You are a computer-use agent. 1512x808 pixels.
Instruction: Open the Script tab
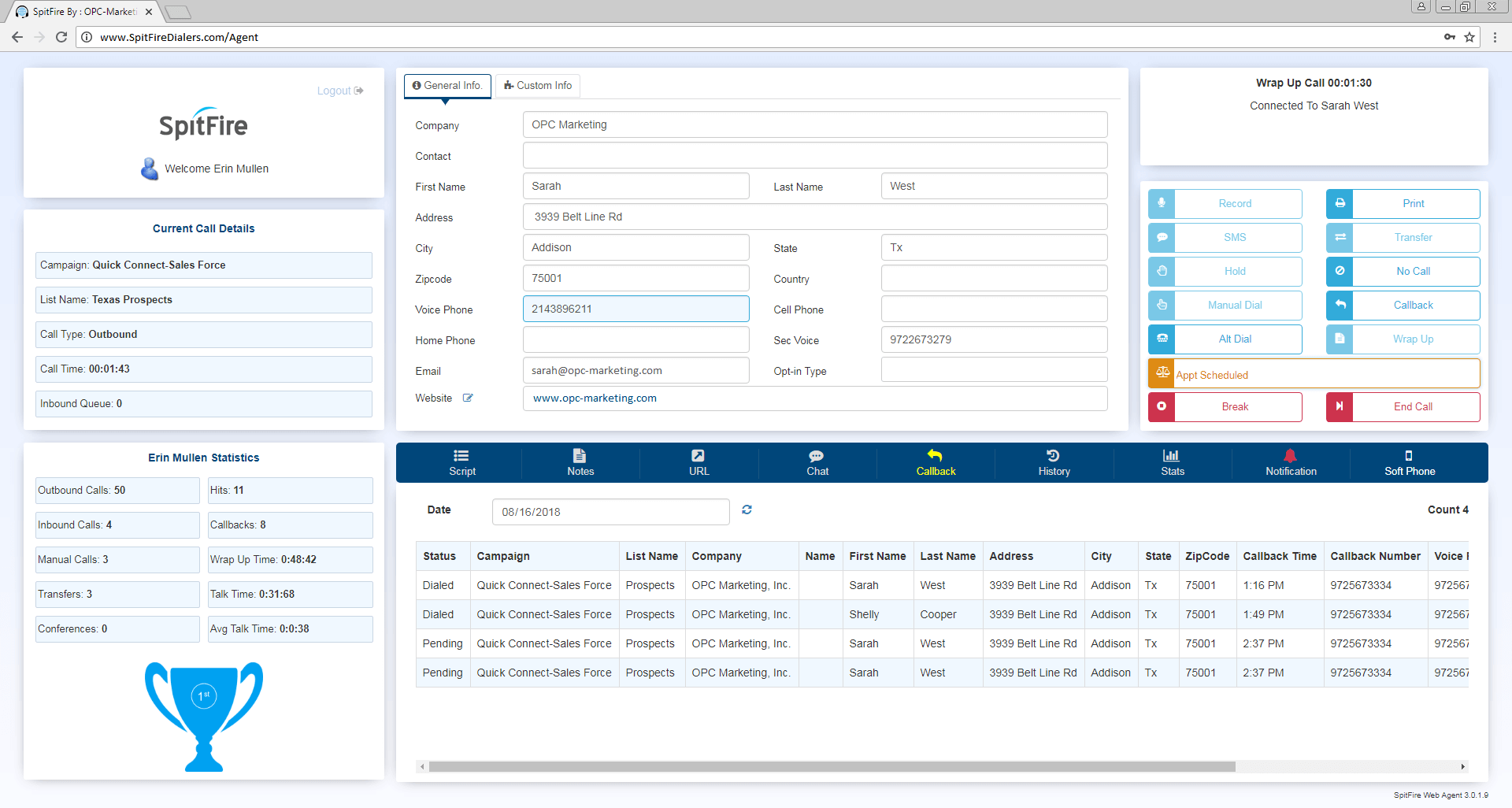point(462,463)
